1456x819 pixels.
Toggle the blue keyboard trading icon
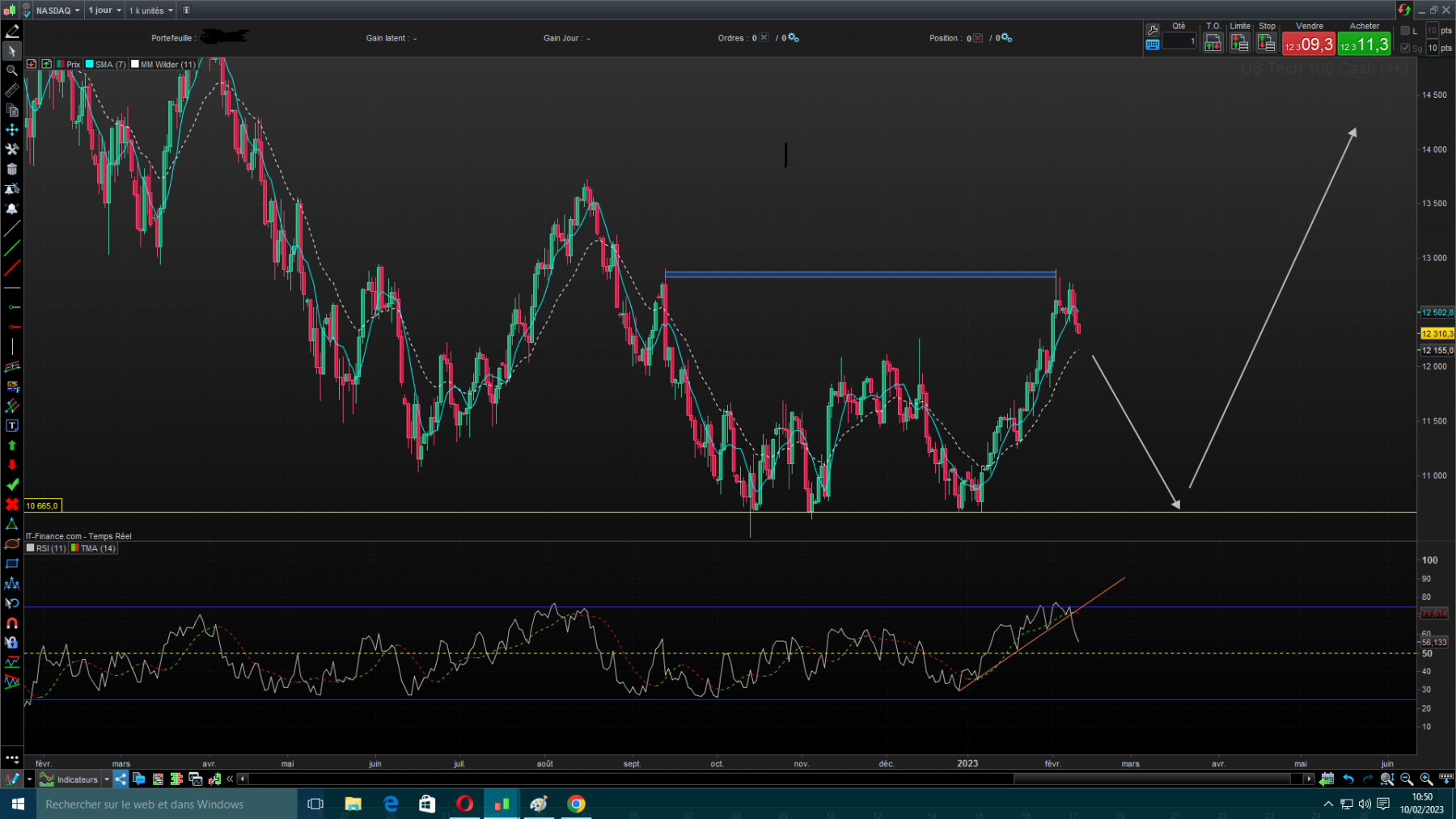(x=1153, y=45)
